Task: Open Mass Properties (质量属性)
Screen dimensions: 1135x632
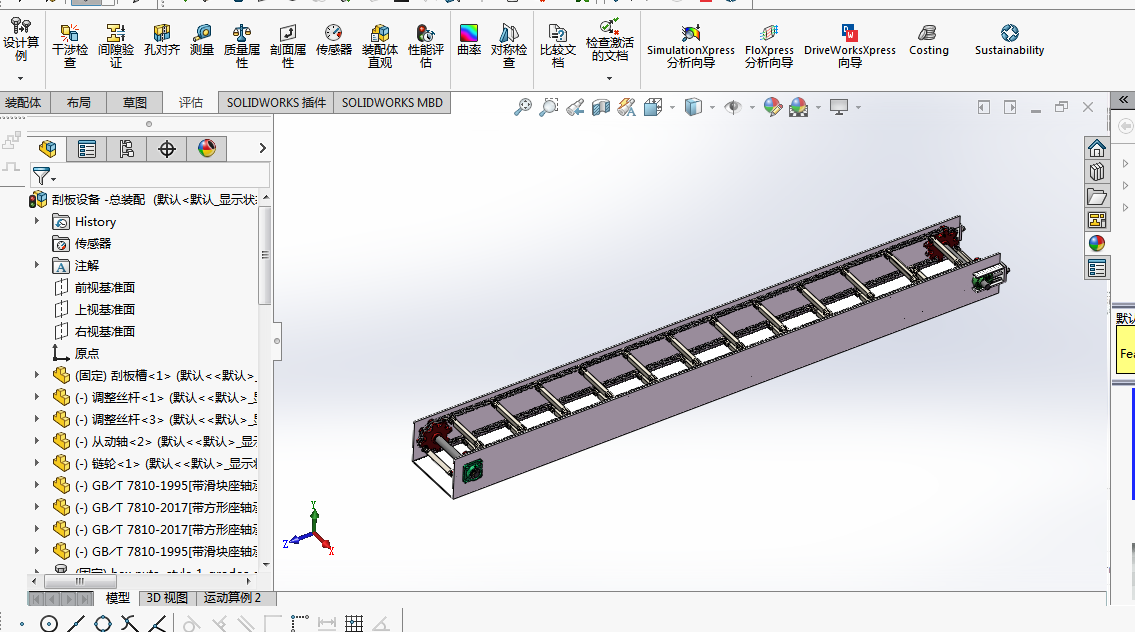Action: tap(242, 46)
